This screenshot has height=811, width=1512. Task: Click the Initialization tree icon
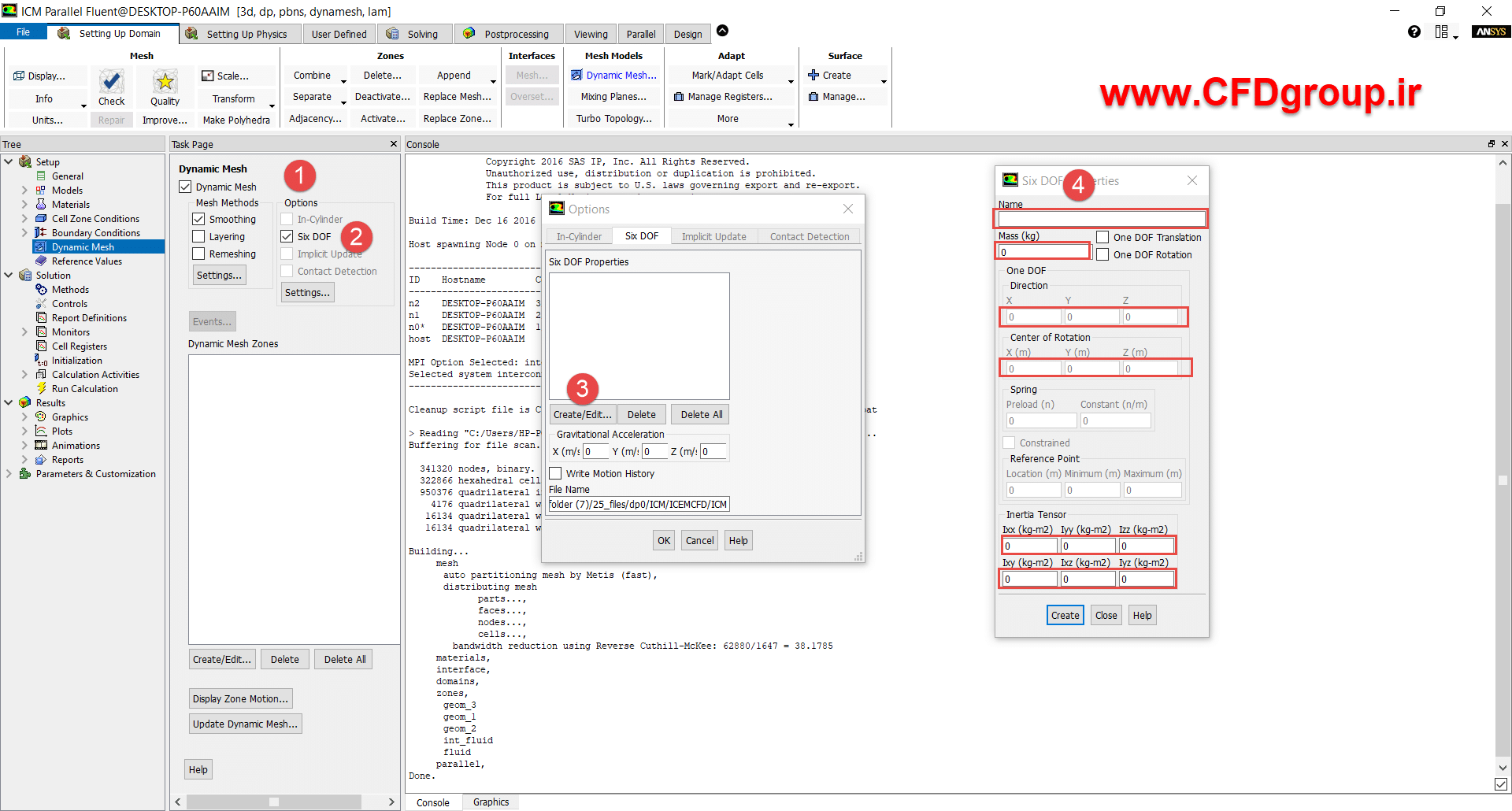[41, 361]
